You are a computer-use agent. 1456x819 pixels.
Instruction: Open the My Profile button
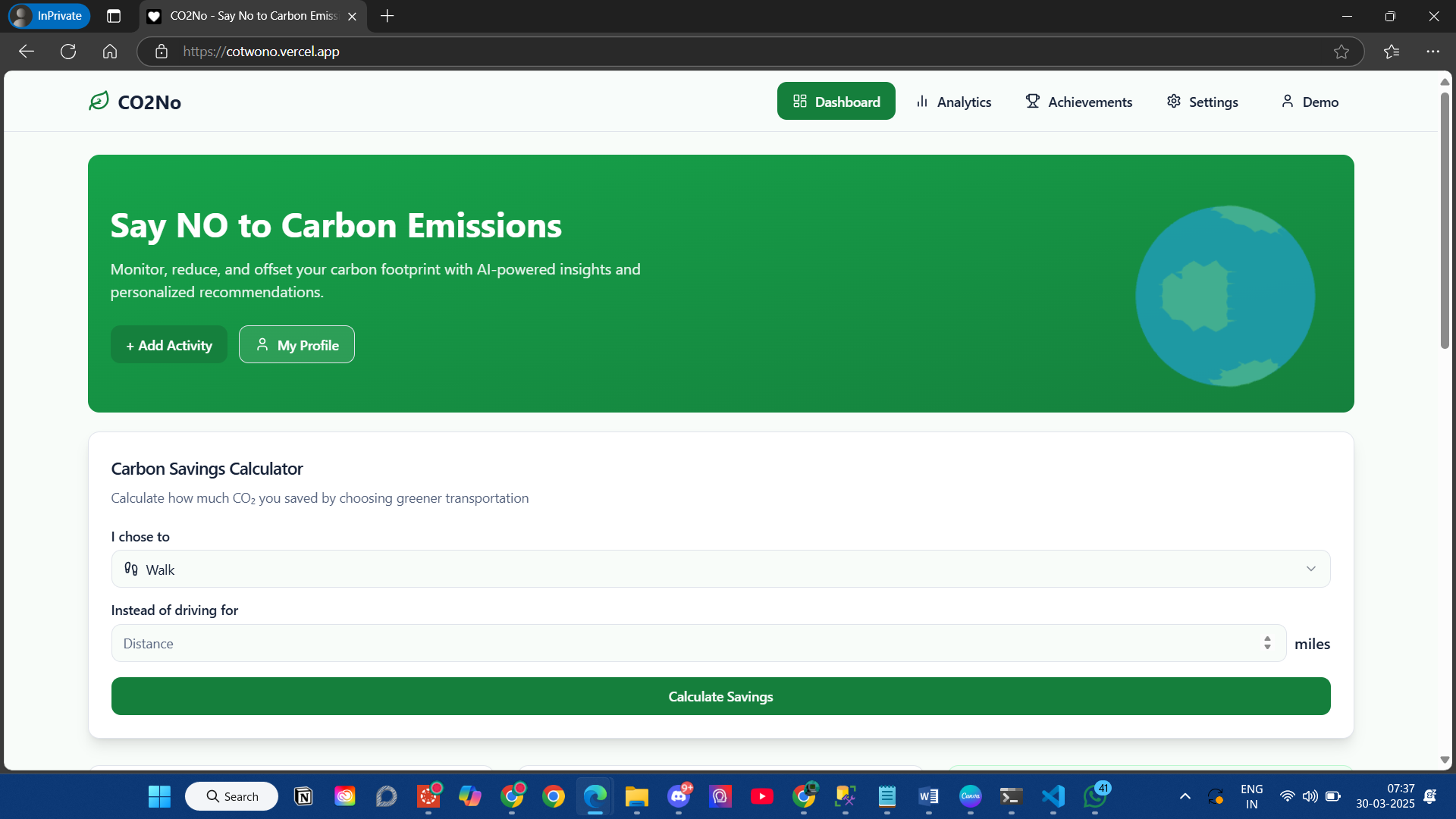[297, 345]
